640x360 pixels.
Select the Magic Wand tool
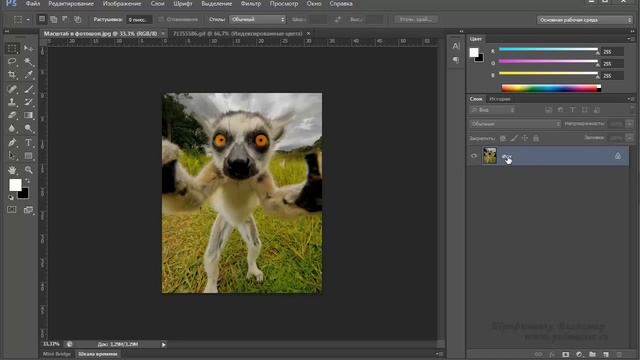tap(28, 61)
